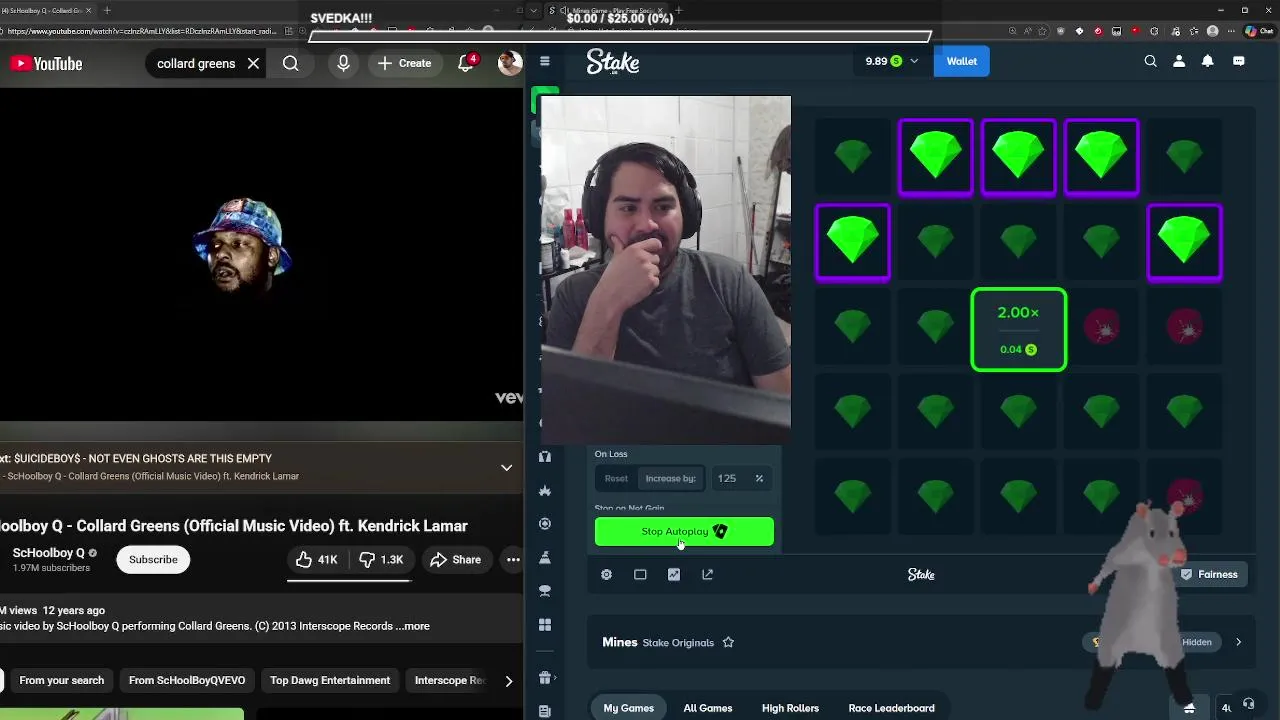Open the ScHoolboy Q channel name link
The height and width of the screenshot is (720, 1280).
(48, 553)
